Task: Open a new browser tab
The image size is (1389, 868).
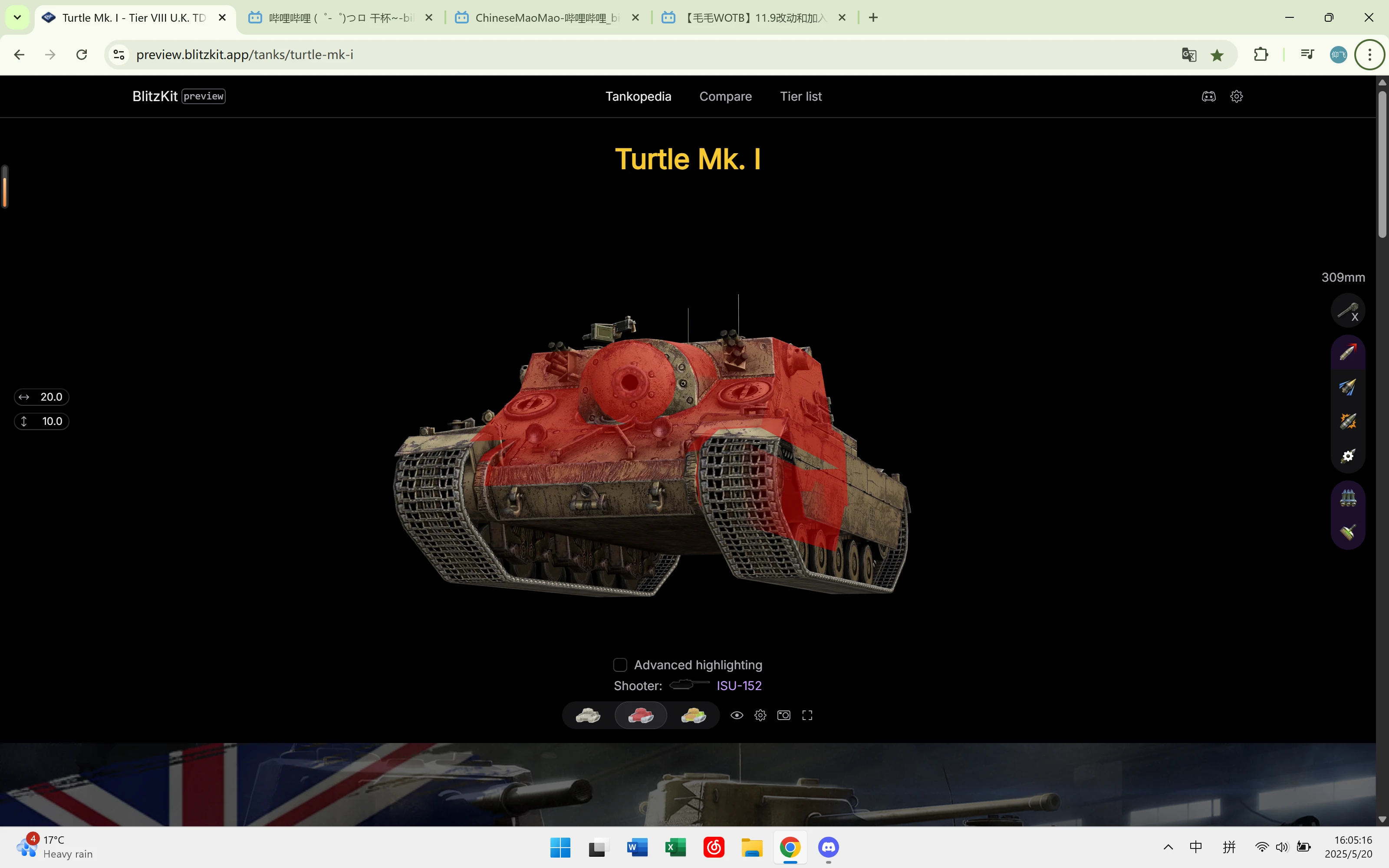Action: point(873,18)
